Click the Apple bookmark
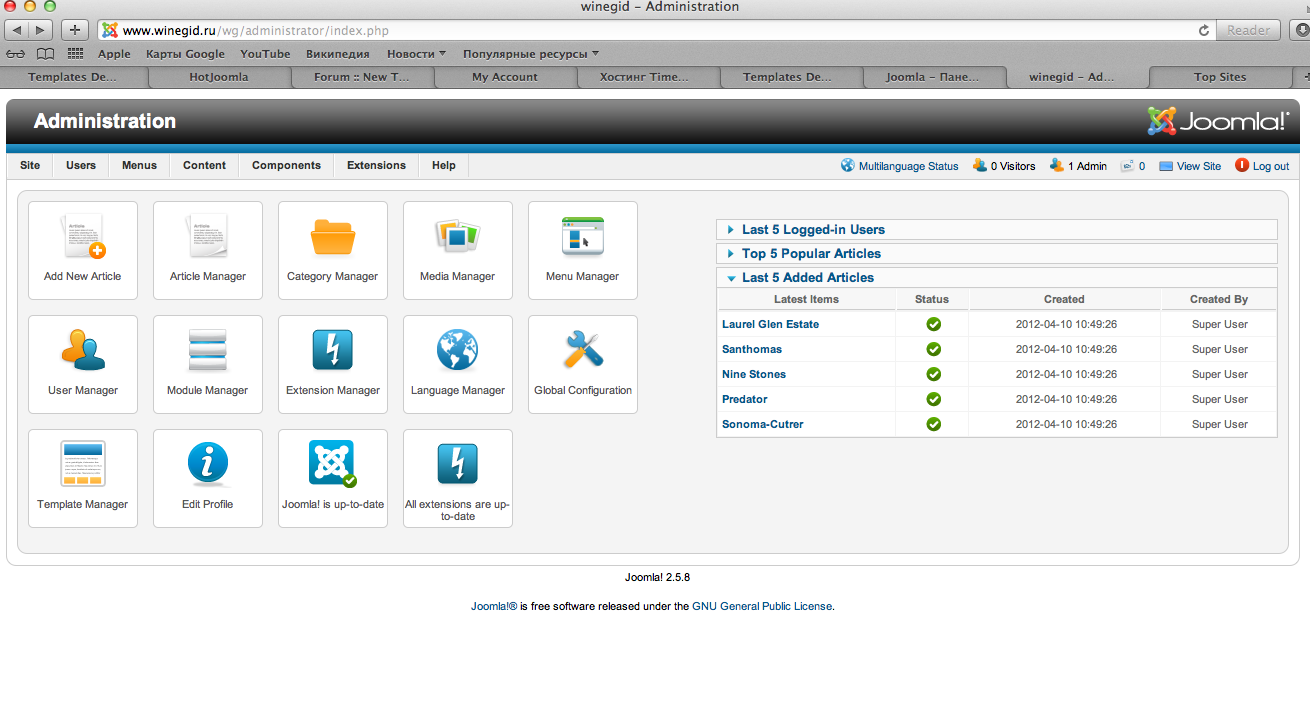Viewport: 1310px width, 716px height. point(114,54)
